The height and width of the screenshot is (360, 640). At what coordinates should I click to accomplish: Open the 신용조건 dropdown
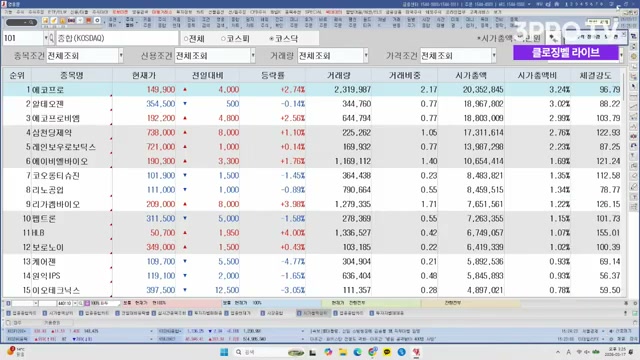[253, 56]
